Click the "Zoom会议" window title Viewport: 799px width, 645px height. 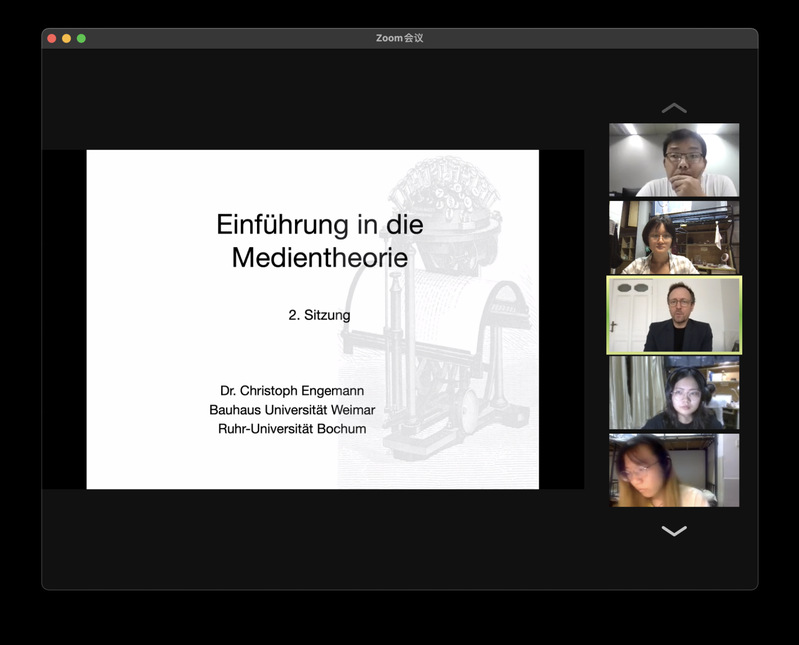[x=400, y=38]
